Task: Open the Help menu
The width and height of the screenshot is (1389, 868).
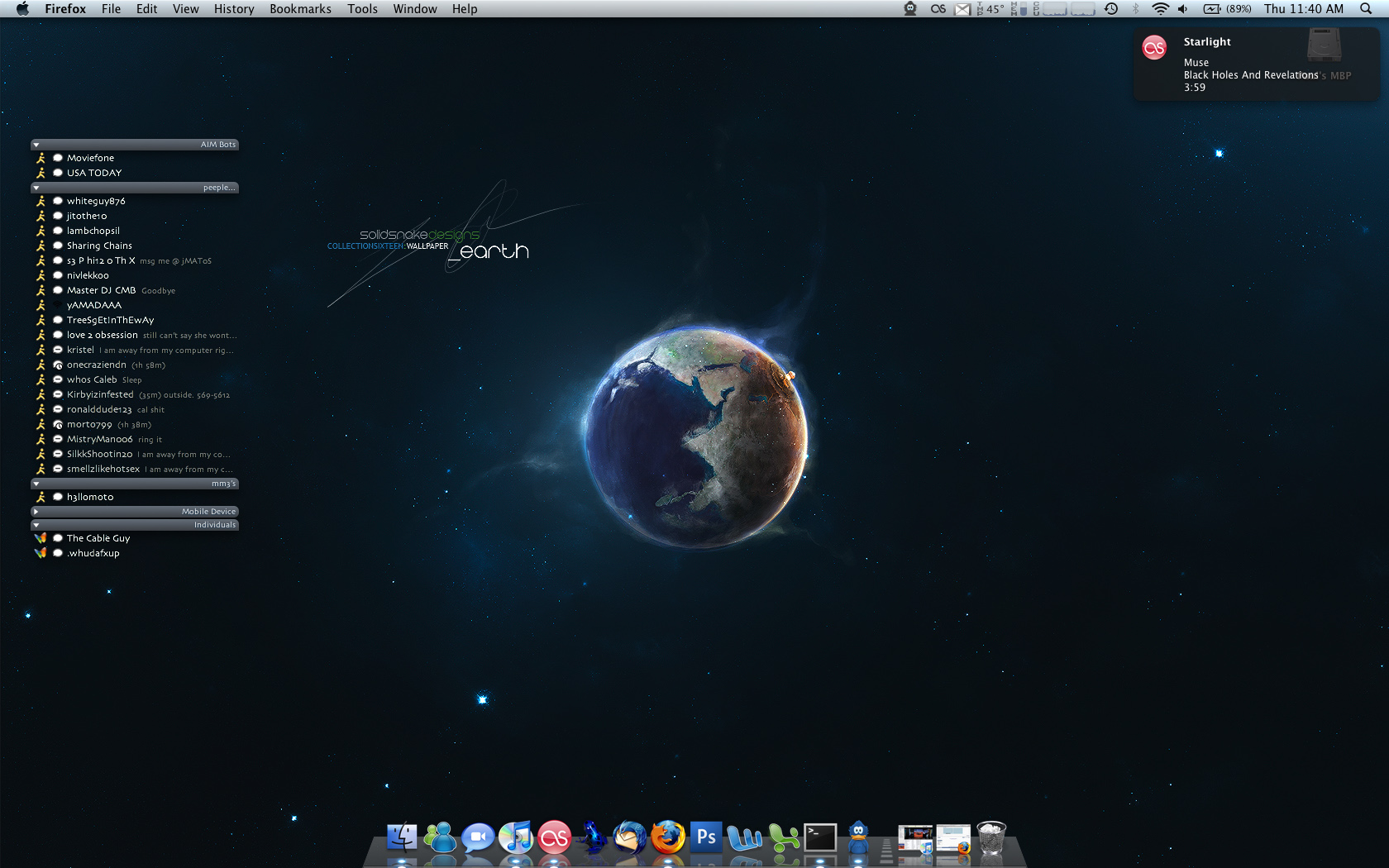Action: tap(465, 8)
